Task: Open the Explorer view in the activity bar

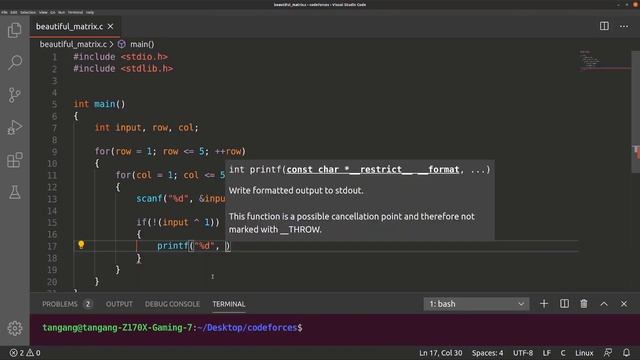Action: (15, 30)
